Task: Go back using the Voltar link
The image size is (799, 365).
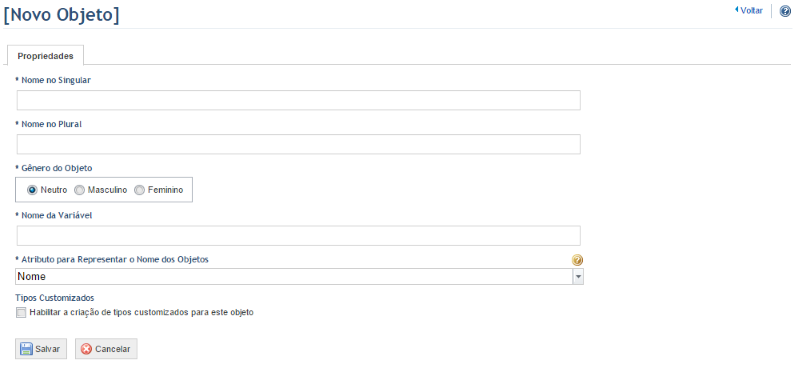Action: coord(749,10)
